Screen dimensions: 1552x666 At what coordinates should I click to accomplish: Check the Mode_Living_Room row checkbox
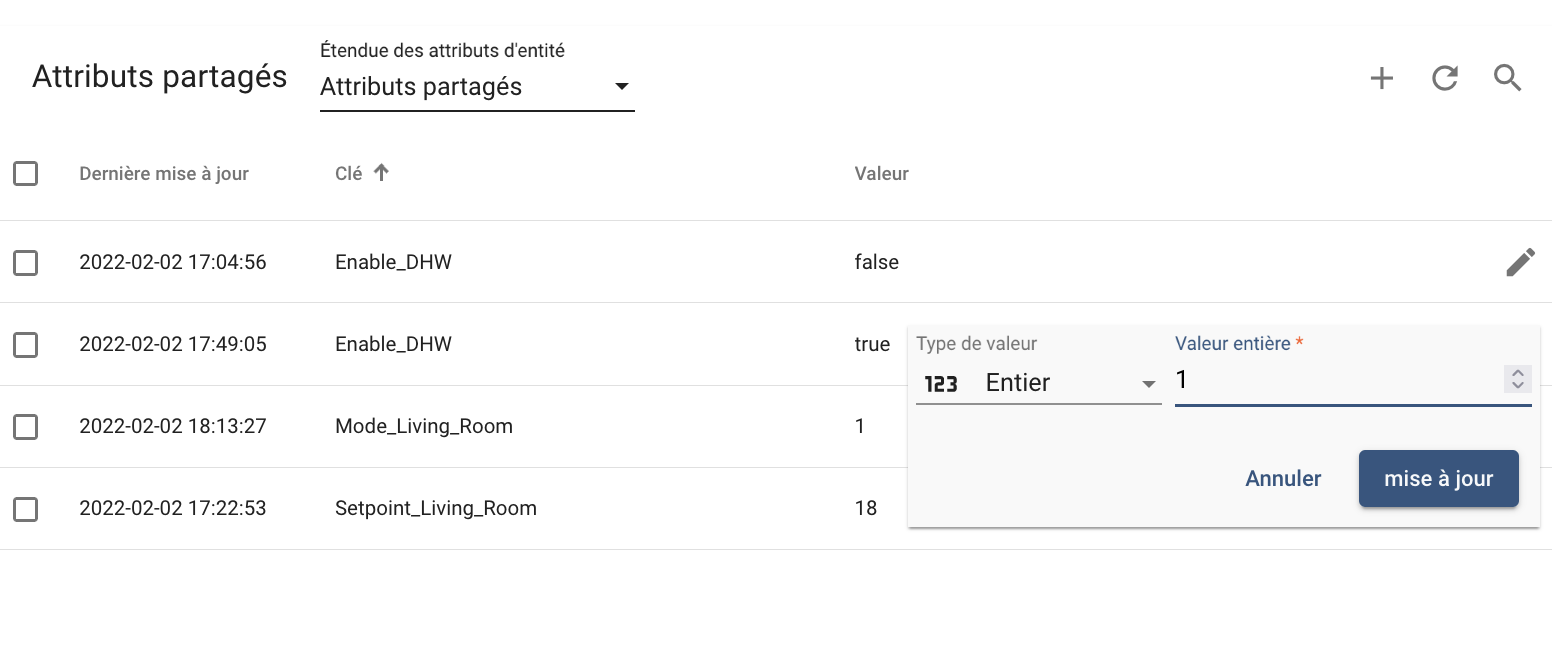pyautogui.click(x=26, y=427)
